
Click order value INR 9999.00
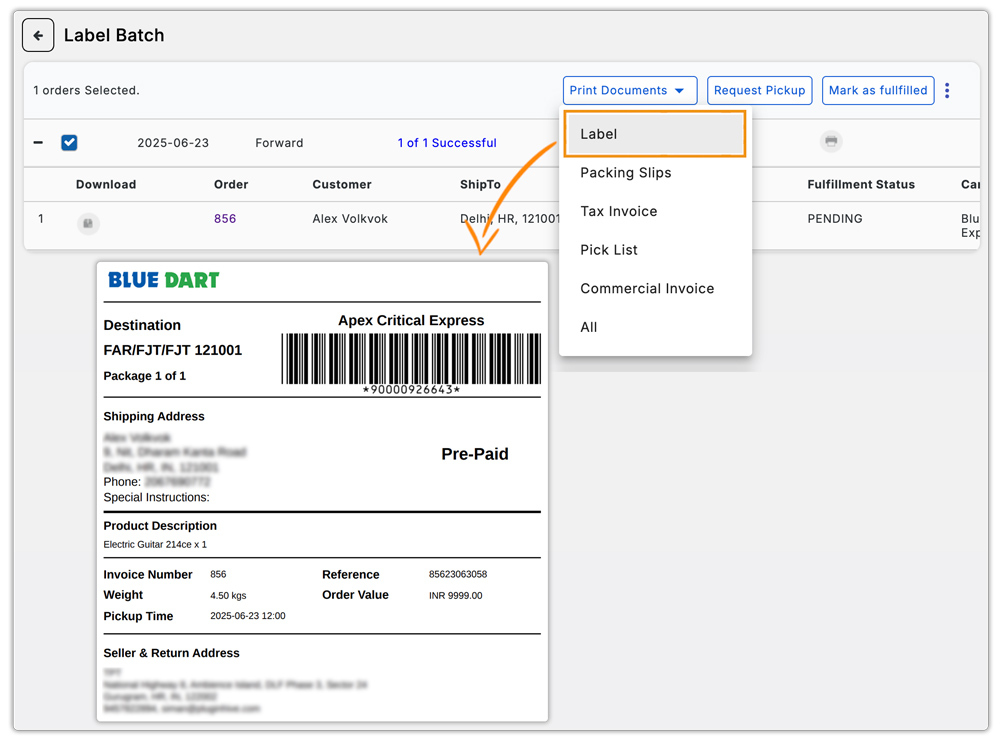click(455, 596)
